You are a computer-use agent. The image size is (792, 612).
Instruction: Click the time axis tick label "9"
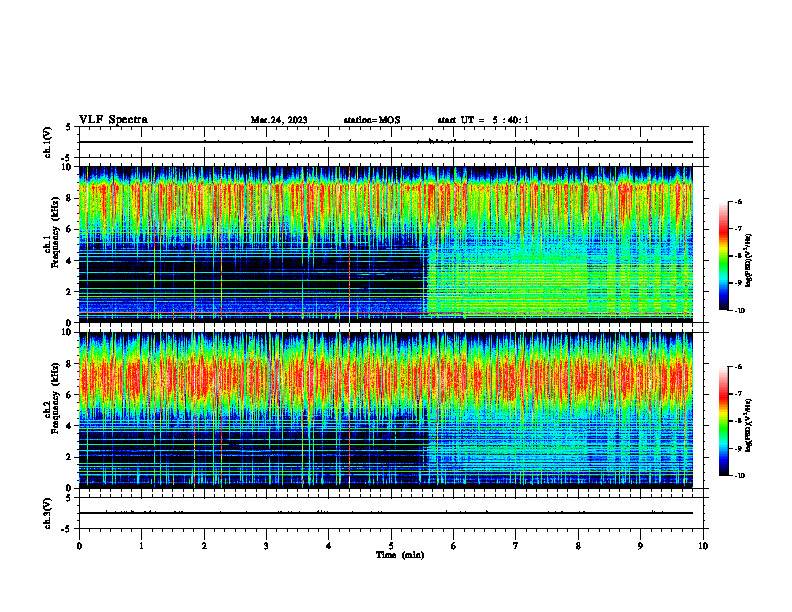point(640,546)
